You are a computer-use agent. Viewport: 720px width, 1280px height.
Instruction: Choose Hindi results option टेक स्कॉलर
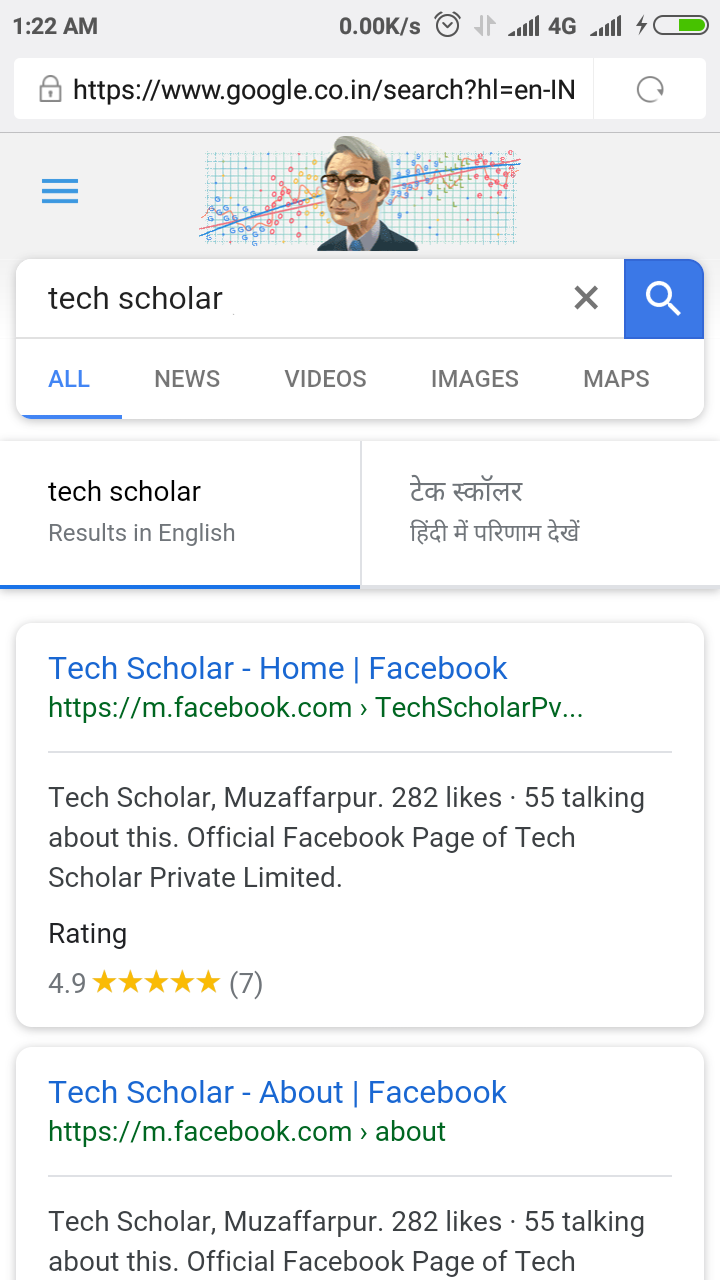tap(541, 514)
